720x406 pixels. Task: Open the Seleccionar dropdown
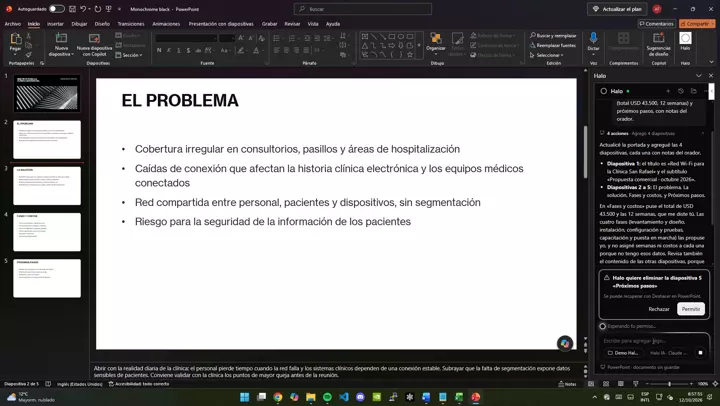click(x=547, y=55)
